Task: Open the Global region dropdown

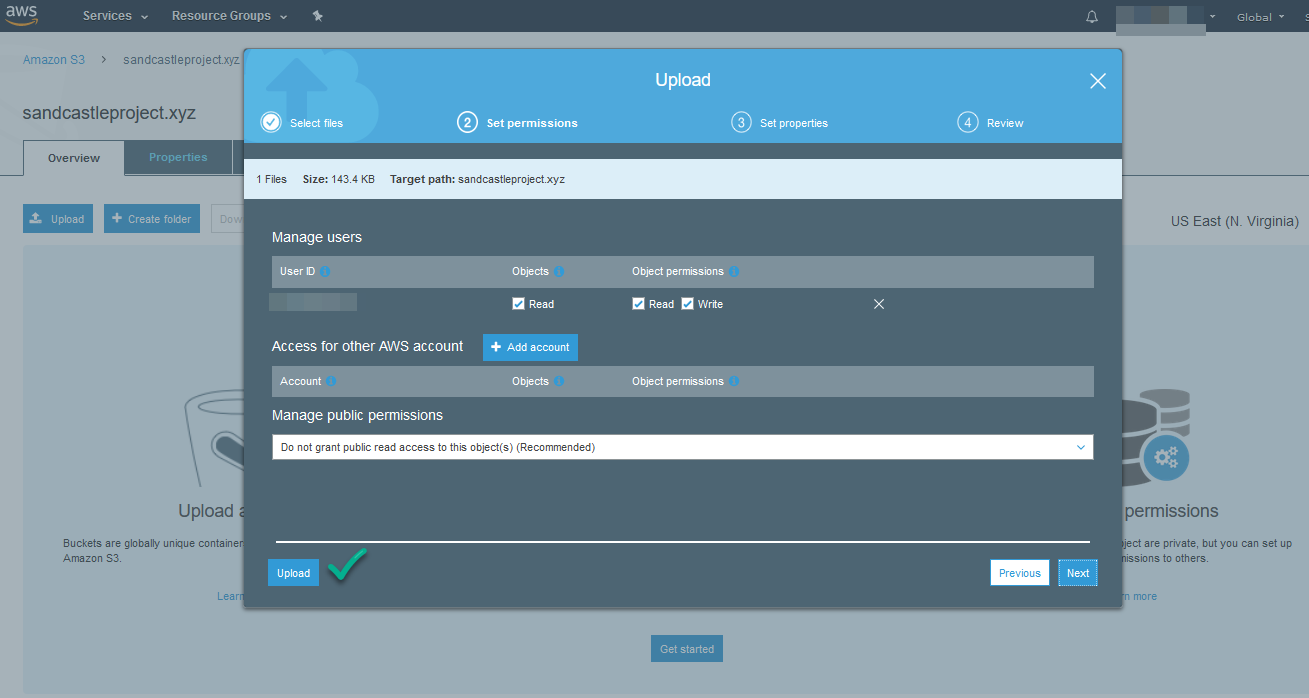Action: [1259, 17]
